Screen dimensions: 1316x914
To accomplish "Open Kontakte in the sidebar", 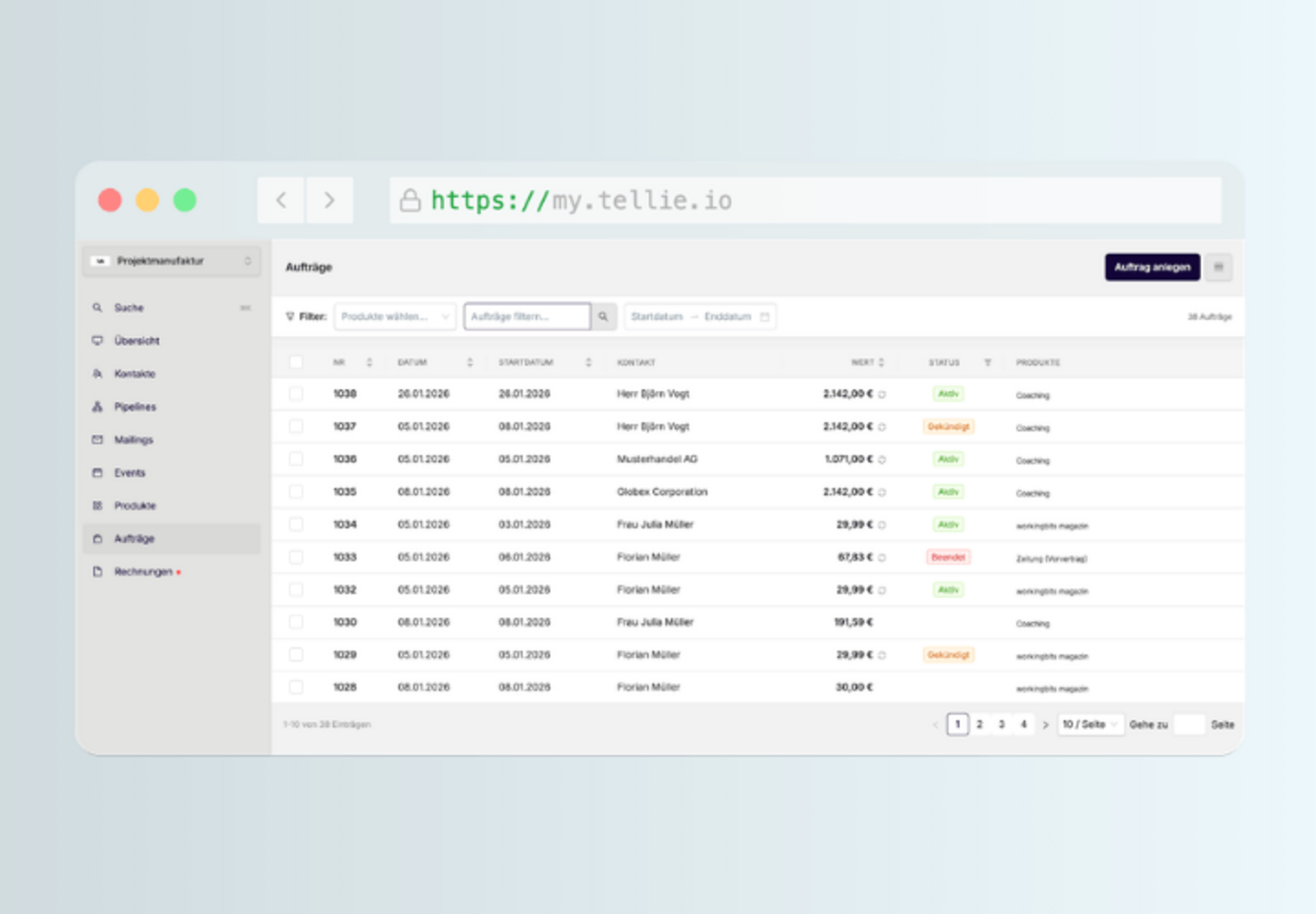I will point(135,374).
